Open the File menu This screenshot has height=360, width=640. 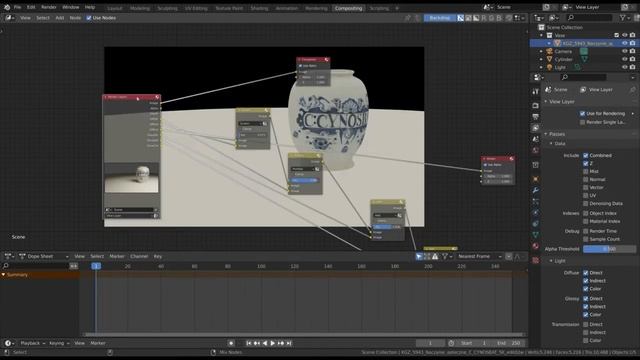(x=18, y=7)
